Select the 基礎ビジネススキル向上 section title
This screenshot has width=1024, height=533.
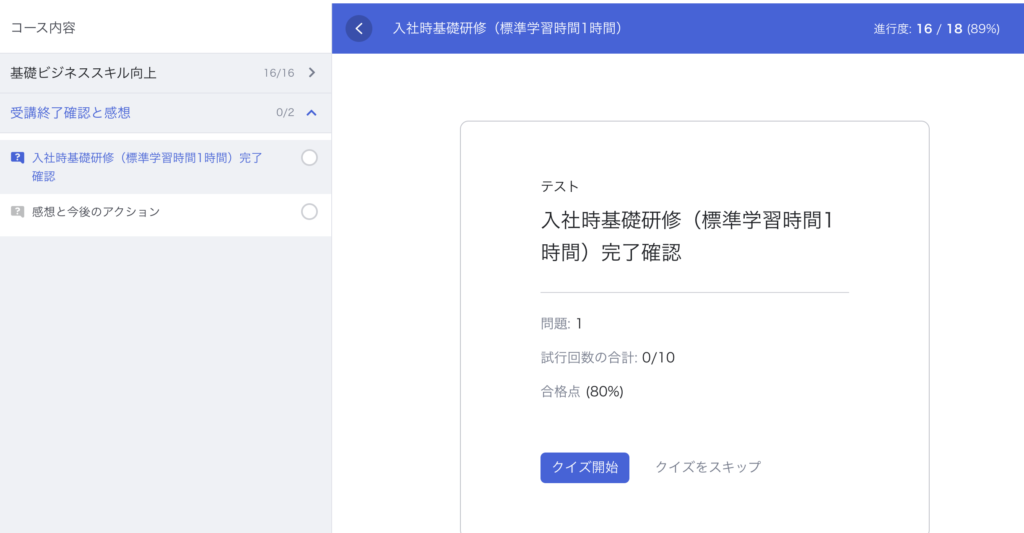[x=83, y=73]
